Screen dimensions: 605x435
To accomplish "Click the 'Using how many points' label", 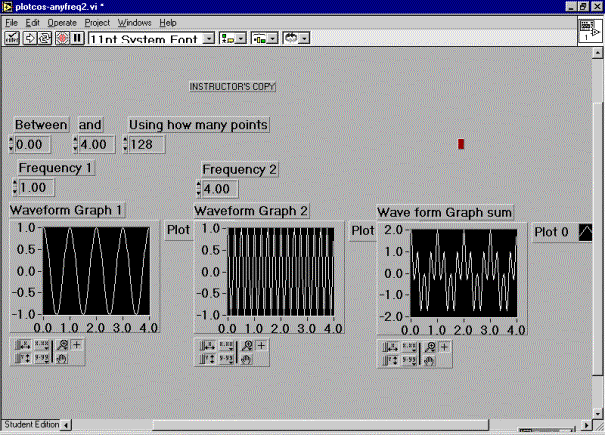I will (x=198, y=125).
